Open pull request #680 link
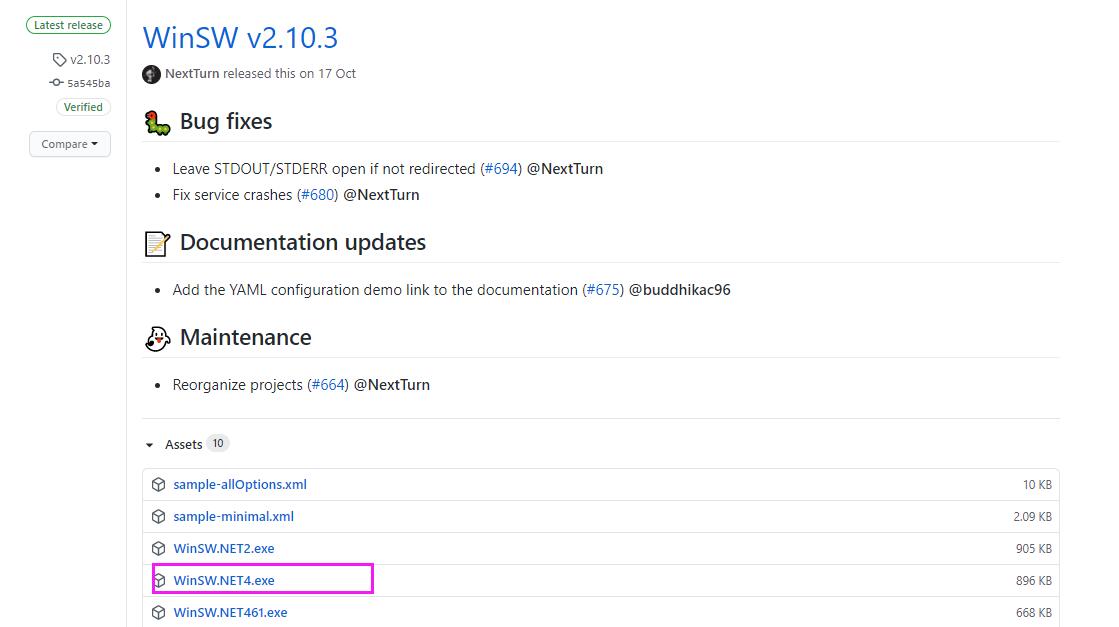 coord(317,195)
